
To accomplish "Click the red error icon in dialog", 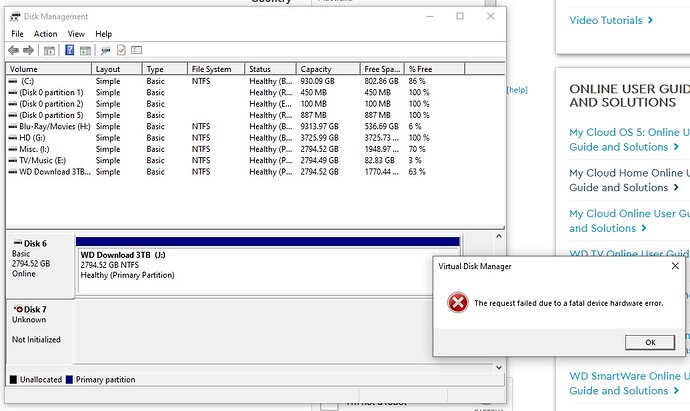I will (458, 303).
